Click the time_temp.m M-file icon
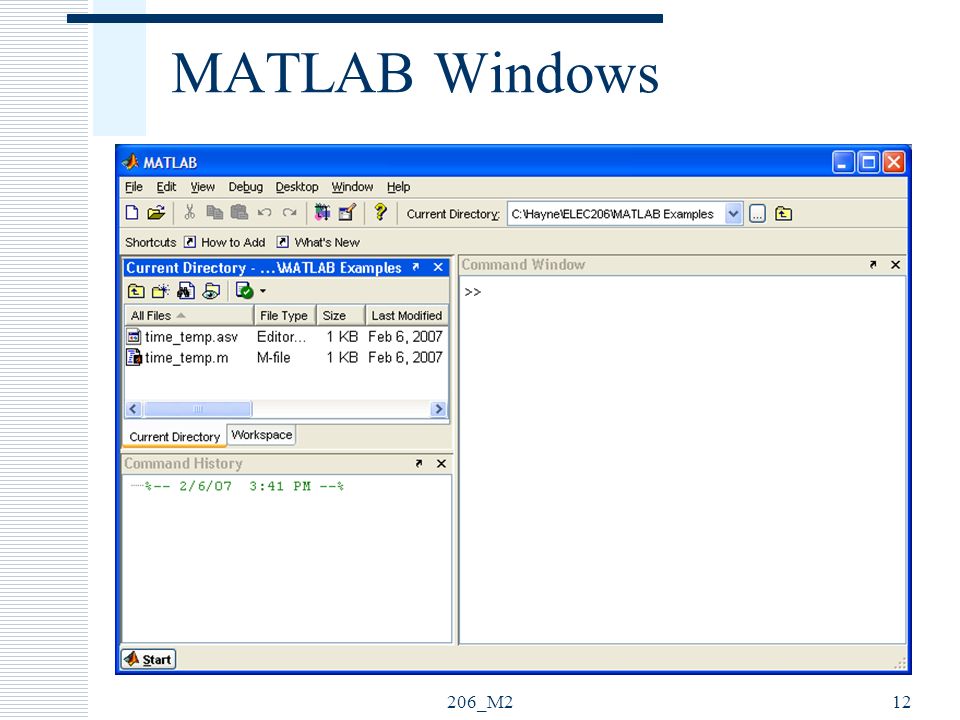This screenshot has width=960, height=720. pyautogui.click(x=133, y=357)
